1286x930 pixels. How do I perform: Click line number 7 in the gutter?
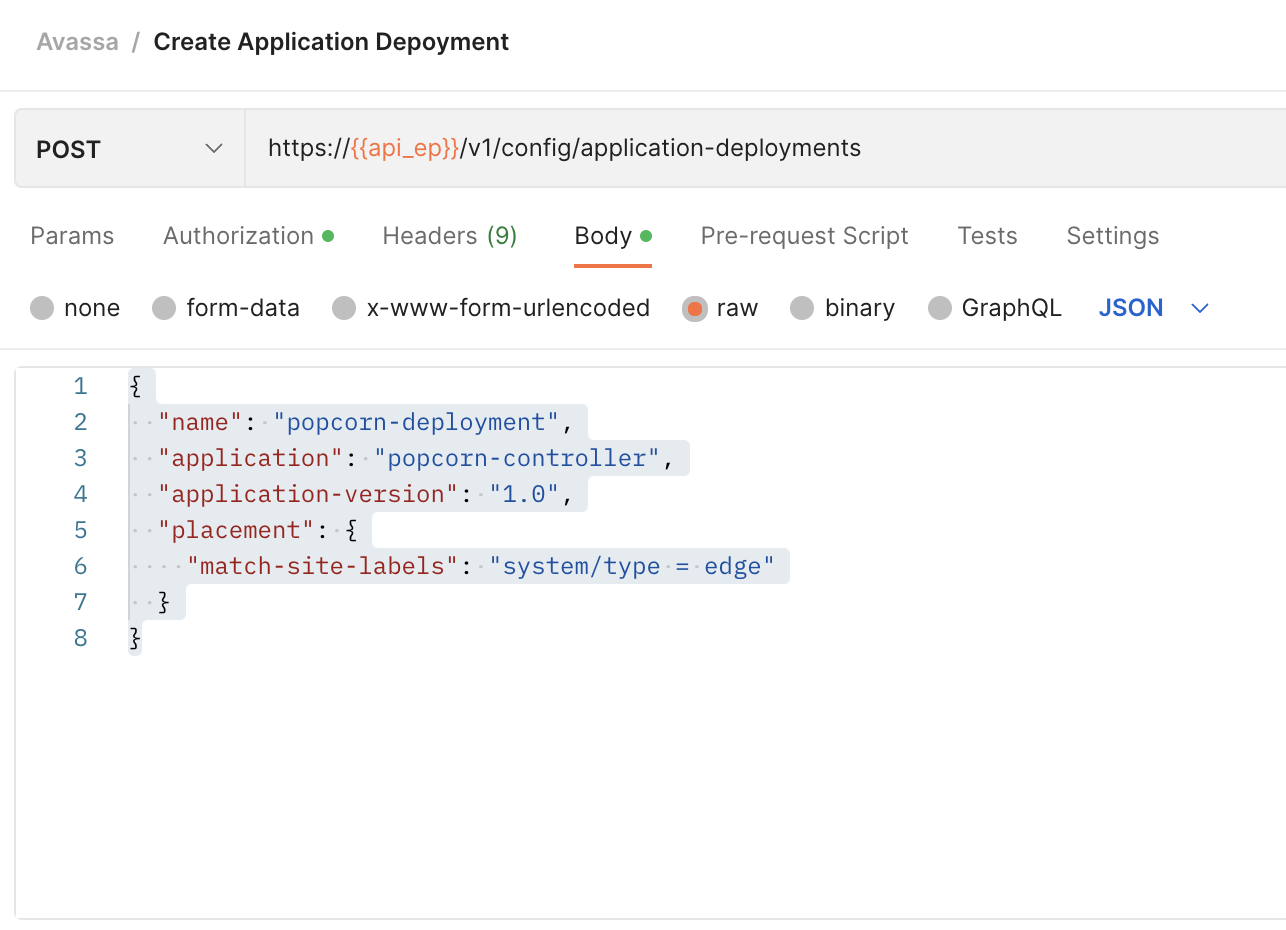(80, 602)
